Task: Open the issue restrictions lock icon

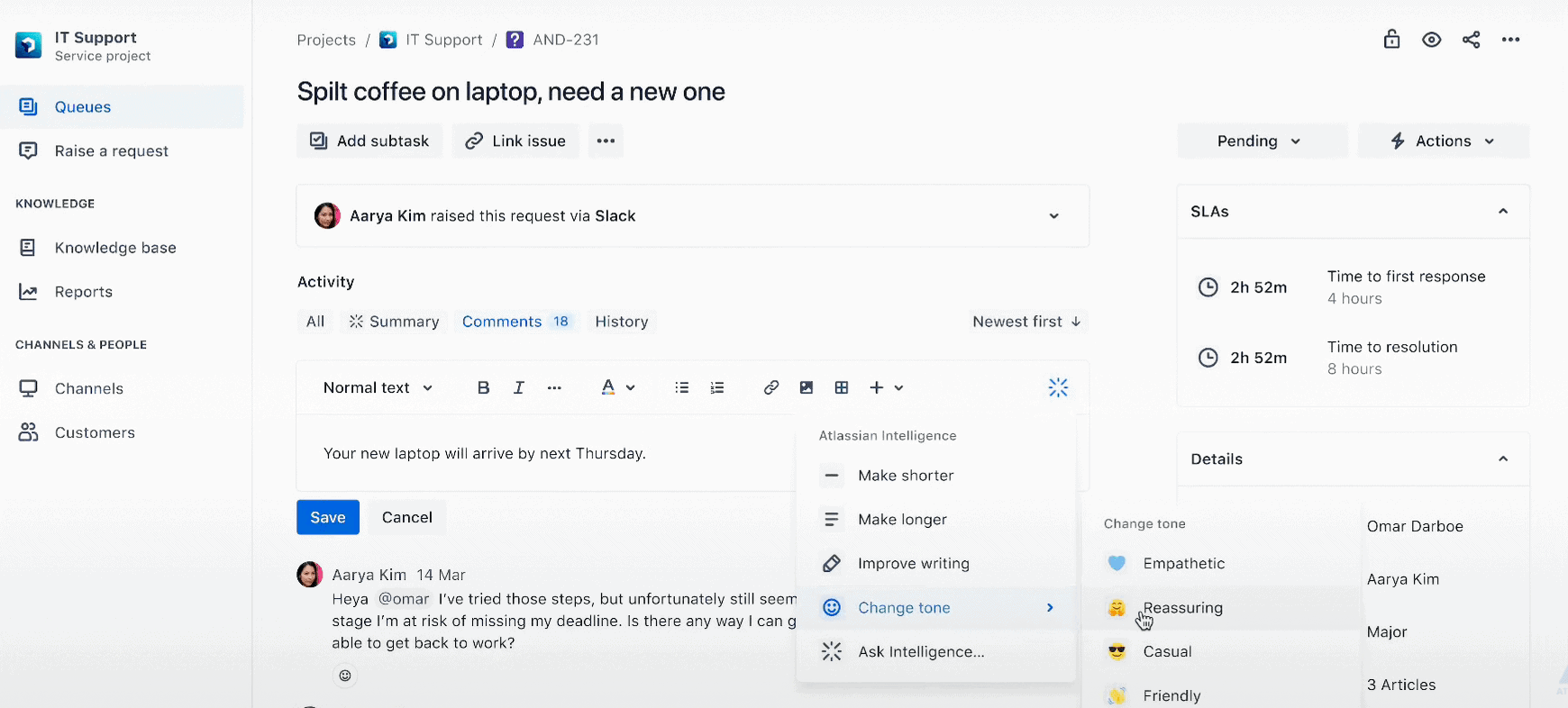Action: tap(1392, 40)
